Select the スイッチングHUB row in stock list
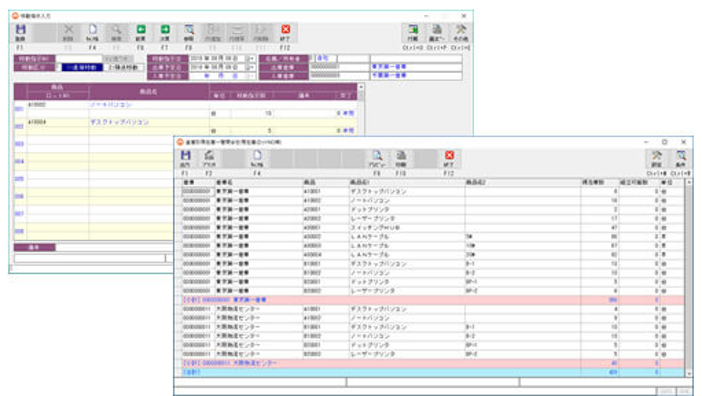Viewport: 702px width, 396px height. 432,227
